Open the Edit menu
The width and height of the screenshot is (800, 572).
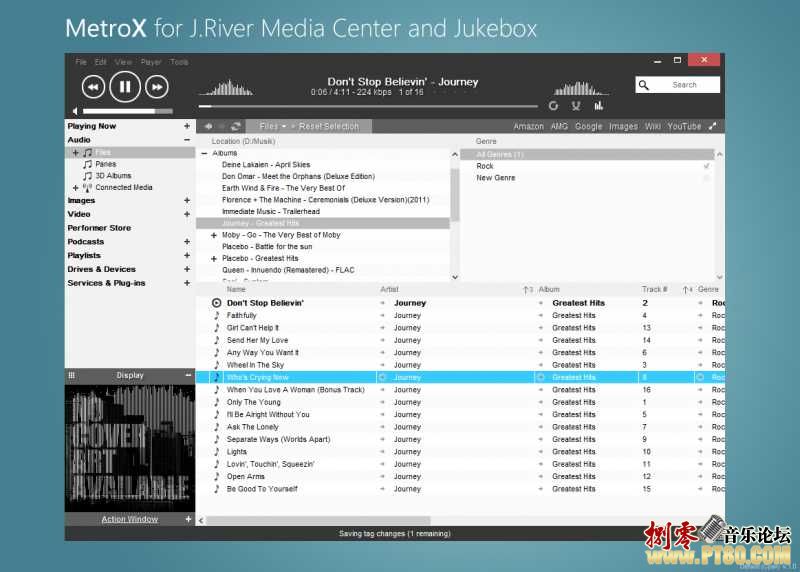(x=101, y=62)
